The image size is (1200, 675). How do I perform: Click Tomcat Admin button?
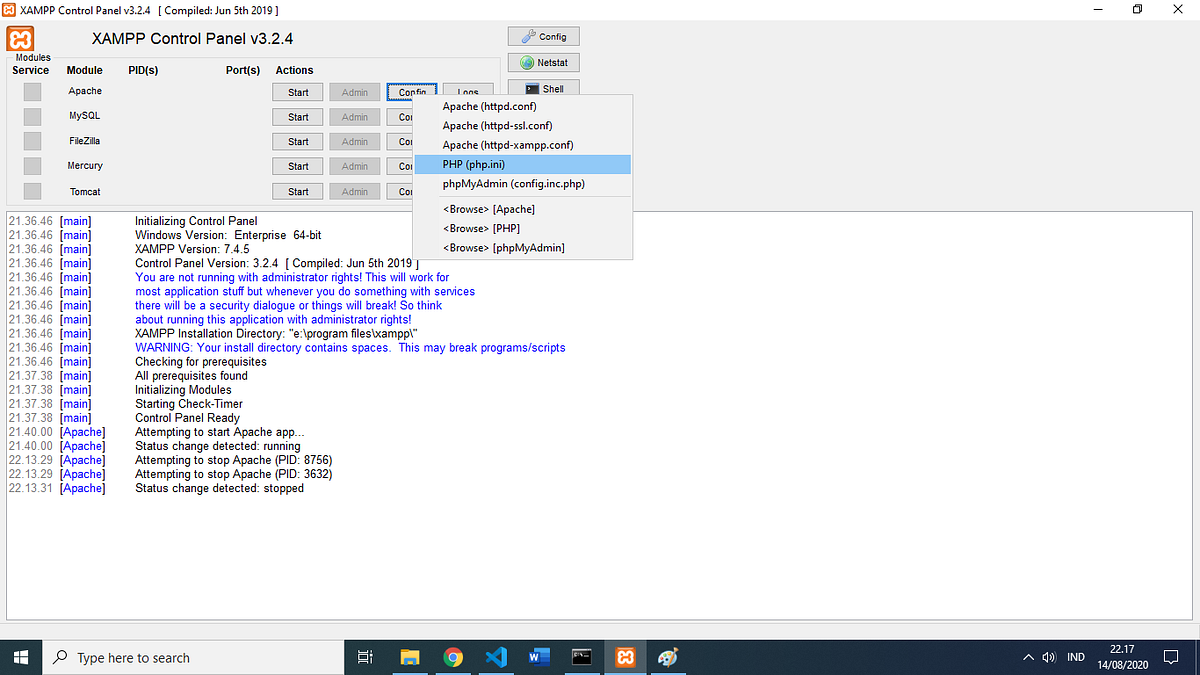(x=355, y=192)
